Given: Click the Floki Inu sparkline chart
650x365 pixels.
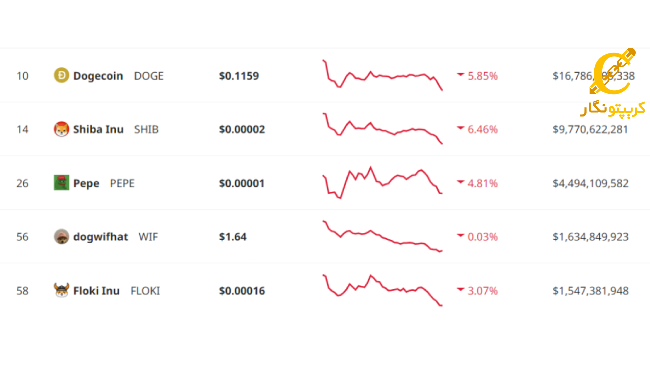Looking at the screenshot, I should click(383, 290).
